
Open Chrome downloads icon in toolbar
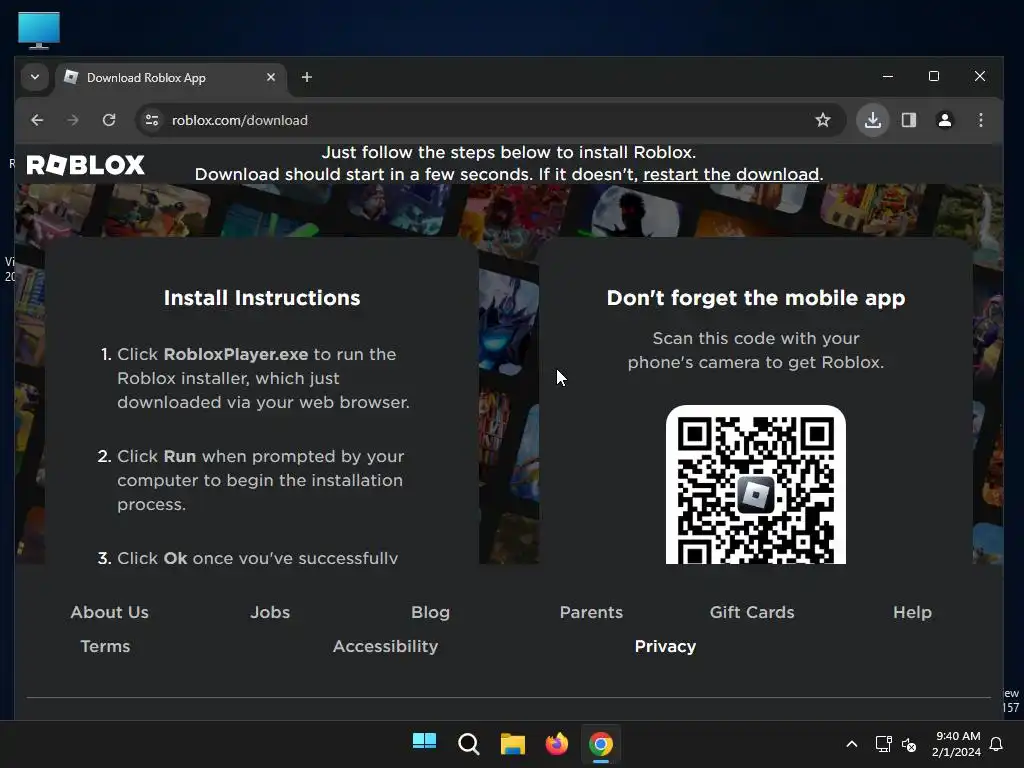tap(872, 120)
